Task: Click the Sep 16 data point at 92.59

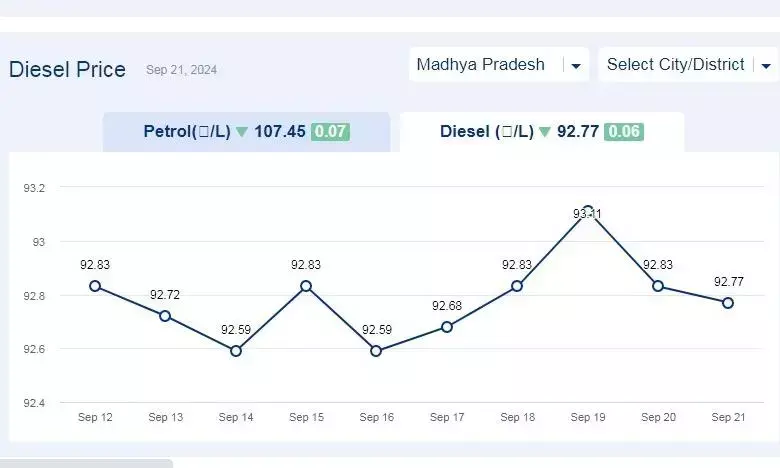Action: [376, 351]
